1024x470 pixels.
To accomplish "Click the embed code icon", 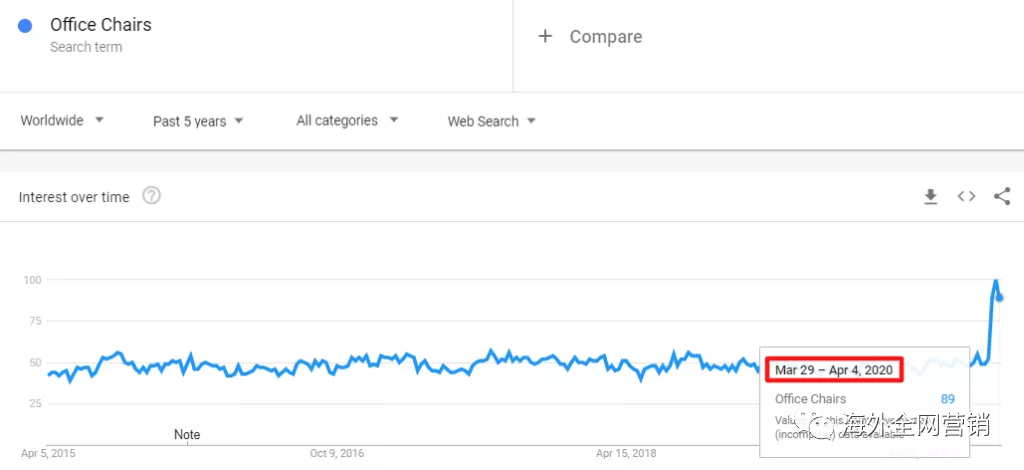I will 966,197.
